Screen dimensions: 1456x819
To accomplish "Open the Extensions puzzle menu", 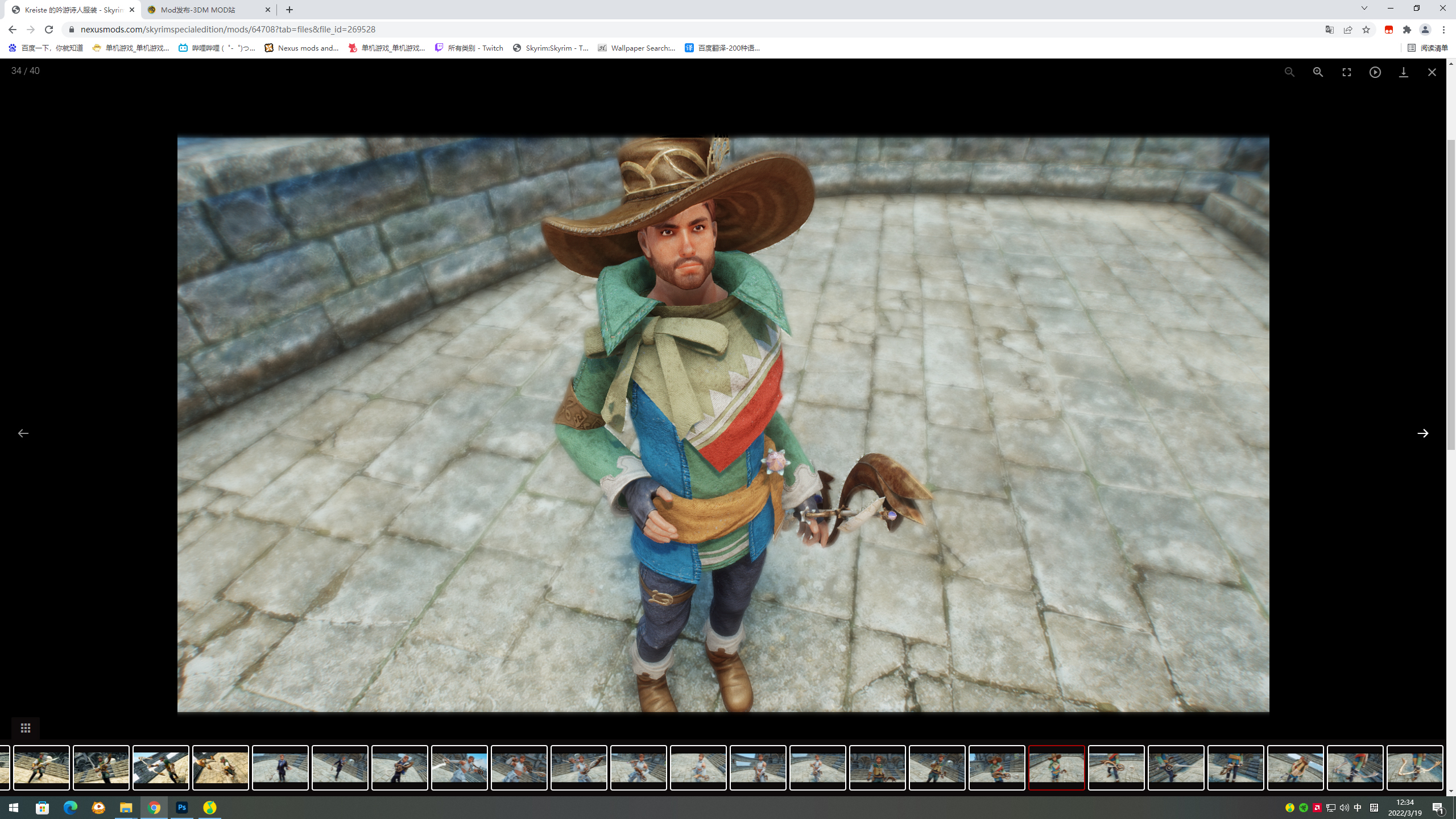I will tap(1407, 30).
